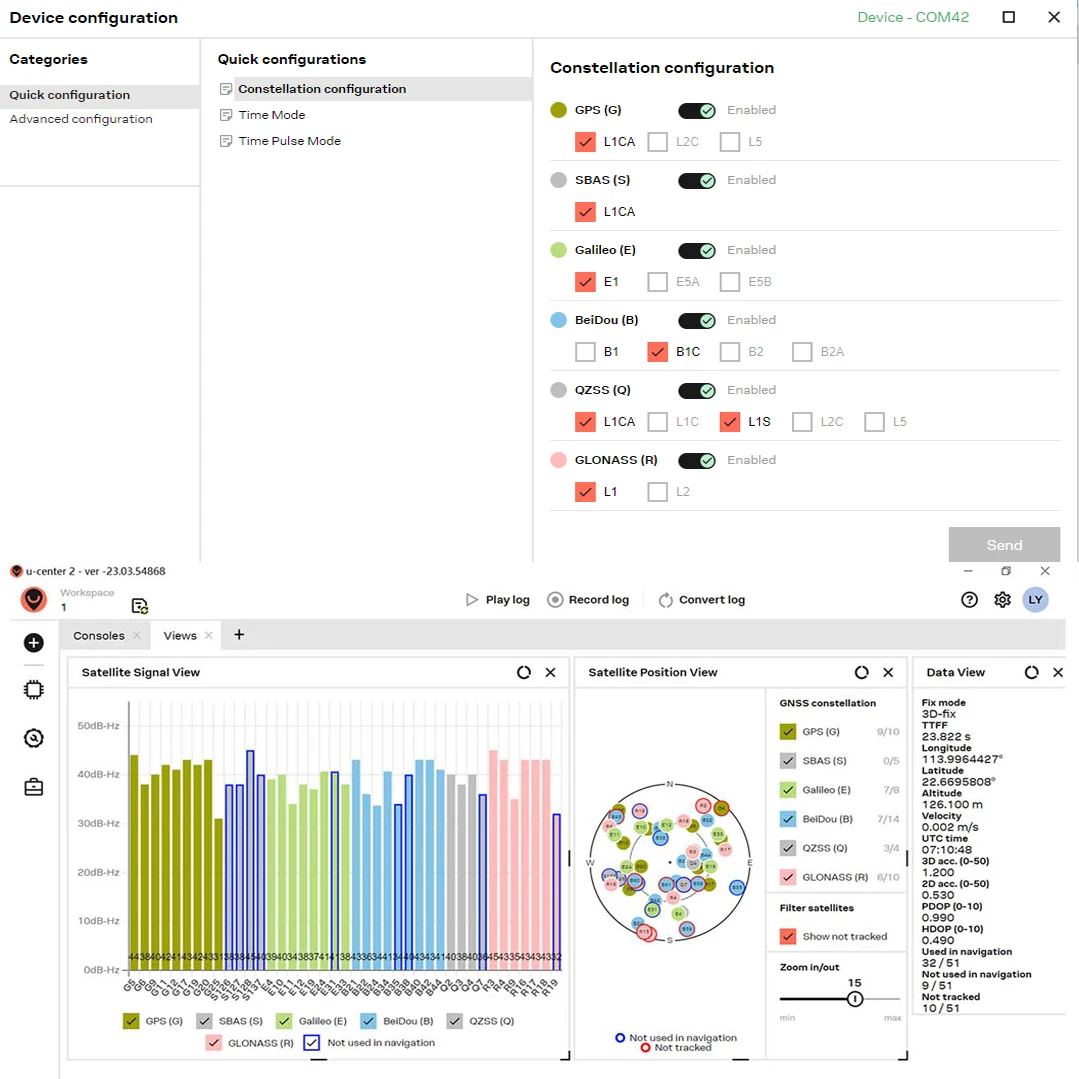Click the help question mark icon

(x=969, y=600)
